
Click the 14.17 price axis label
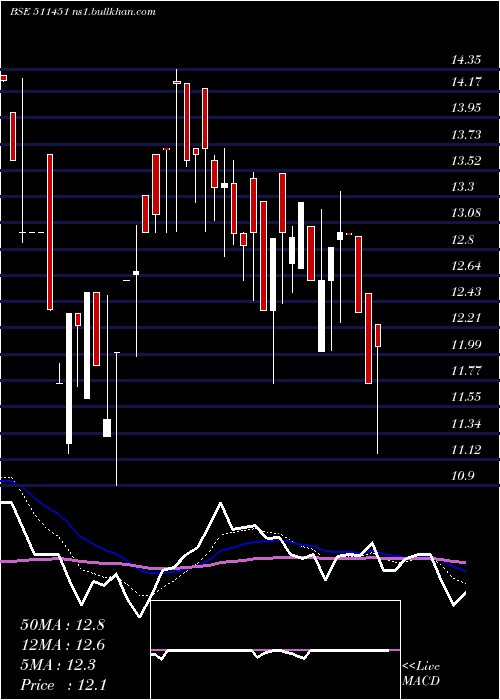click(x=466, y=82)
